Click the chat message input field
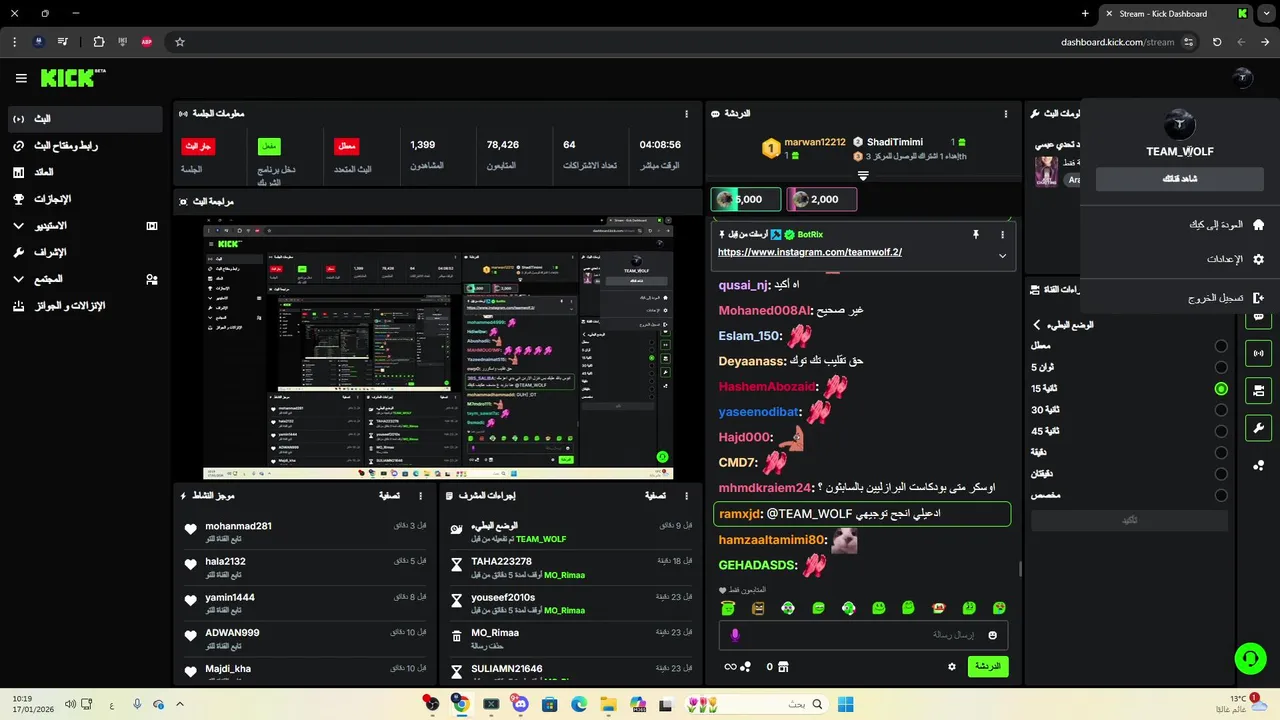Image resolution: width=1280 pixels, height=720 pixels. pos(863,635)
